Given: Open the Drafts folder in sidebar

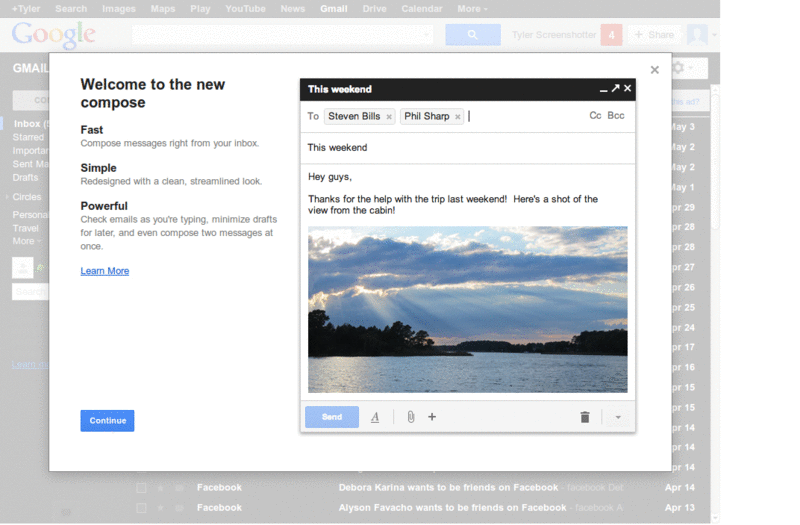Looking at the screenshot, I should [x=25, y=178].
